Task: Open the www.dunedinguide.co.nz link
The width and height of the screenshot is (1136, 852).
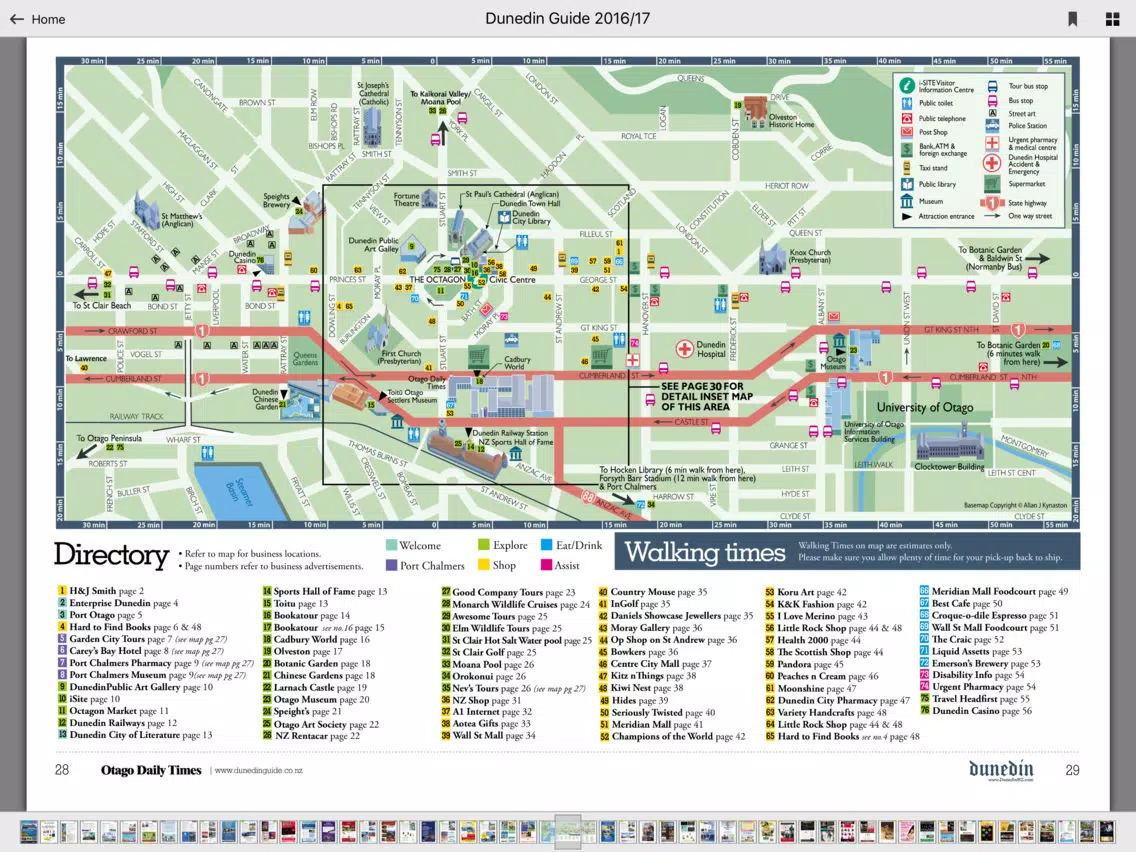Action: coord(259,771)
